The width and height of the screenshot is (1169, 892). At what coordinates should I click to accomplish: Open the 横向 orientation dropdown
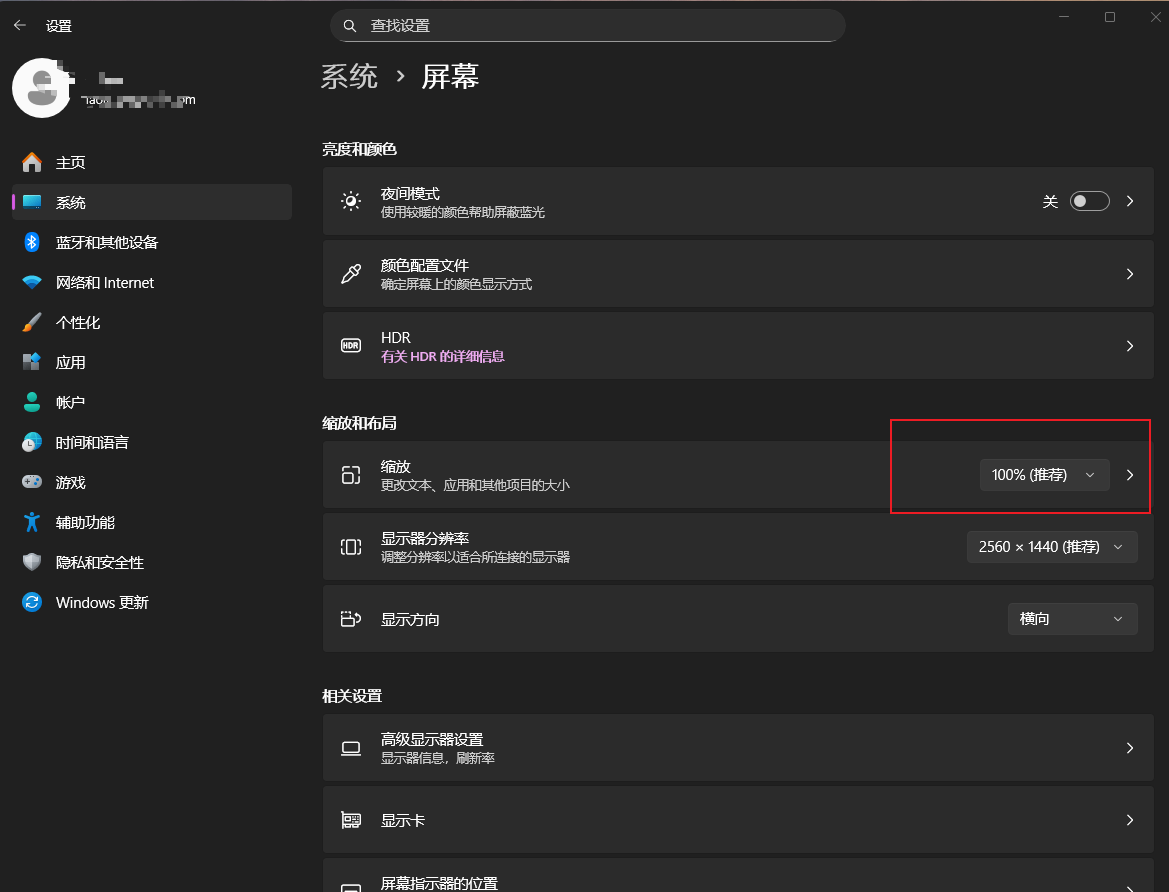1073,619
